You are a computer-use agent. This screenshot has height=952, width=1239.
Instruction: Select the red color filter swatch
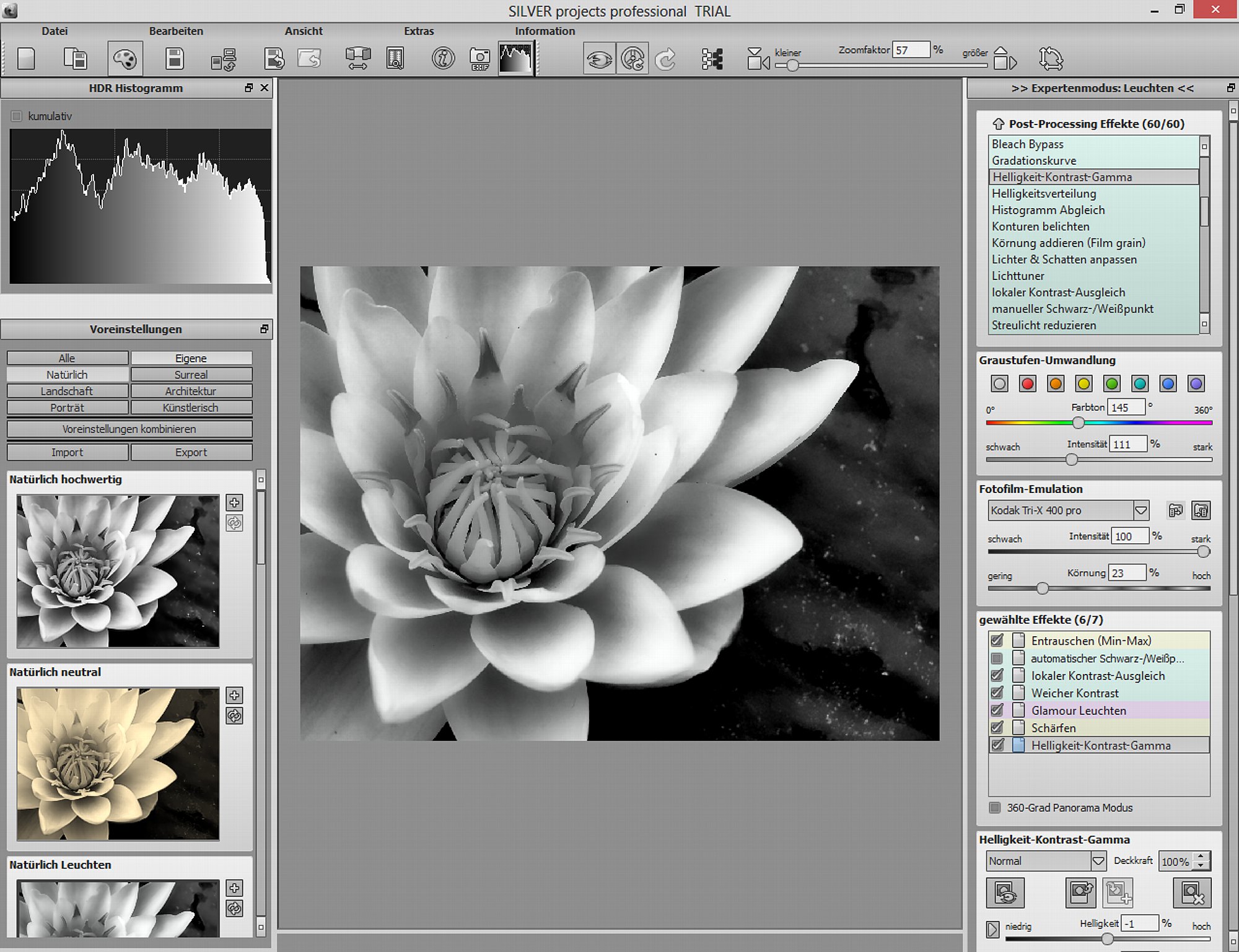click(1027, 383)
